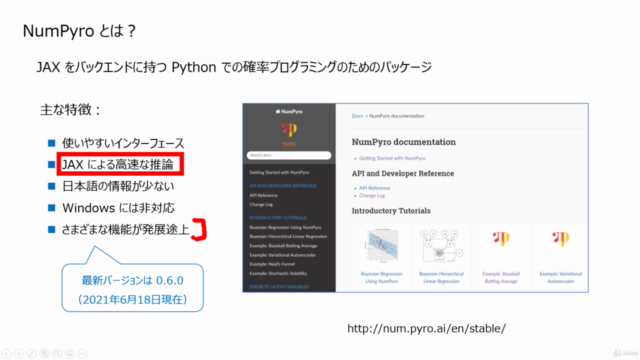Go to previous slide with the back arrow

point(7,353)
